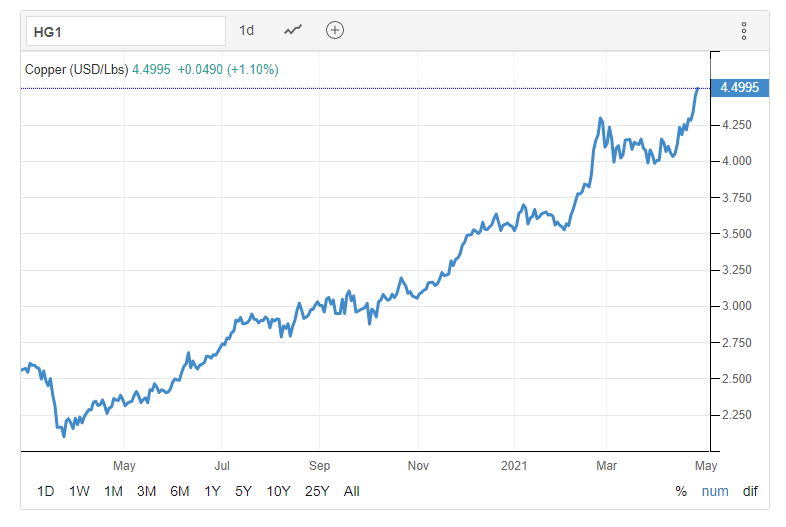Image resolution: width=786 pixels, height=527 pixels.
Task: Select the 6M time range
Action: tap(180, 491)
